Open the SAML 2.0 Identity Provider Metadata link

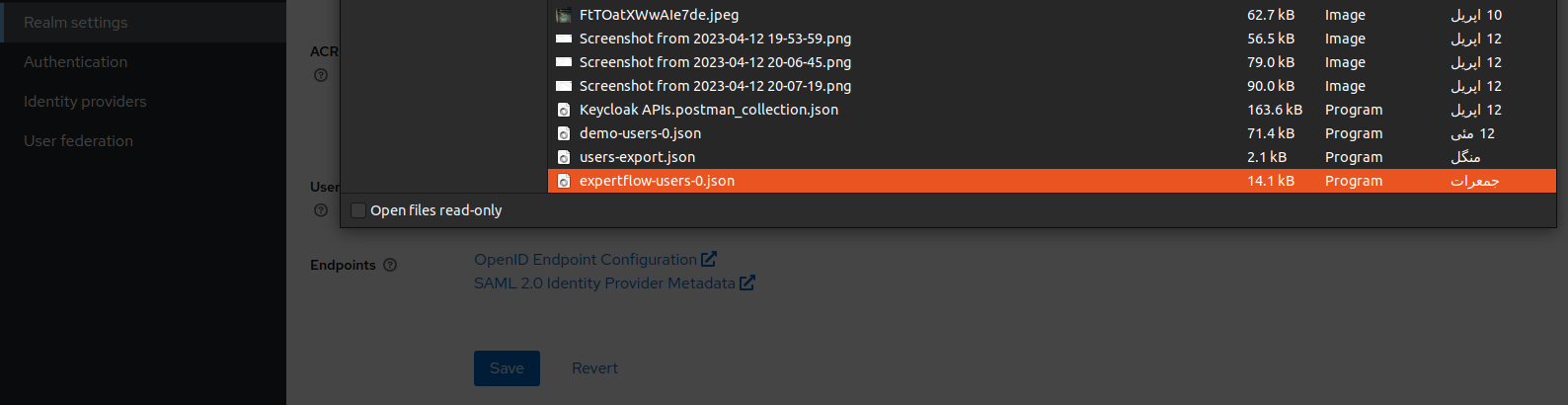tap(604, 283)
